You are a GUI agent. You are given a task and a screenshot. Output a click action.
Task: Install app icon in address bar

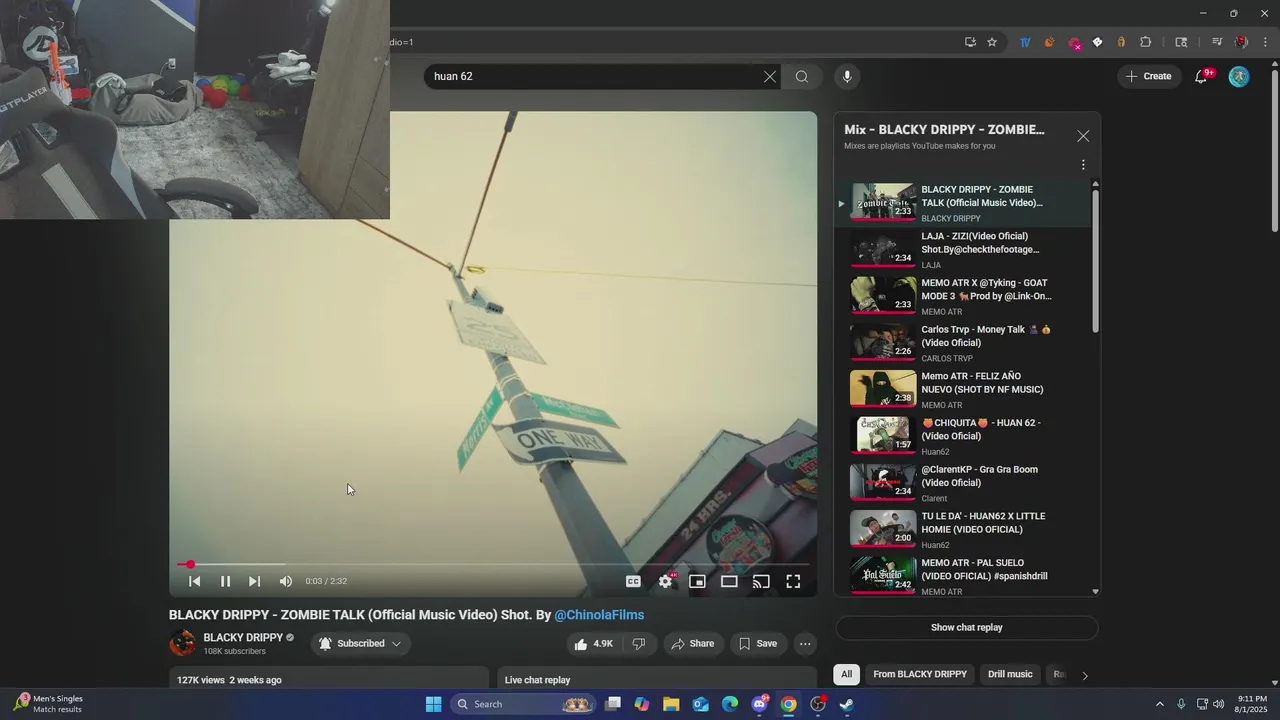pyautogui.click(x=970, y=42)
